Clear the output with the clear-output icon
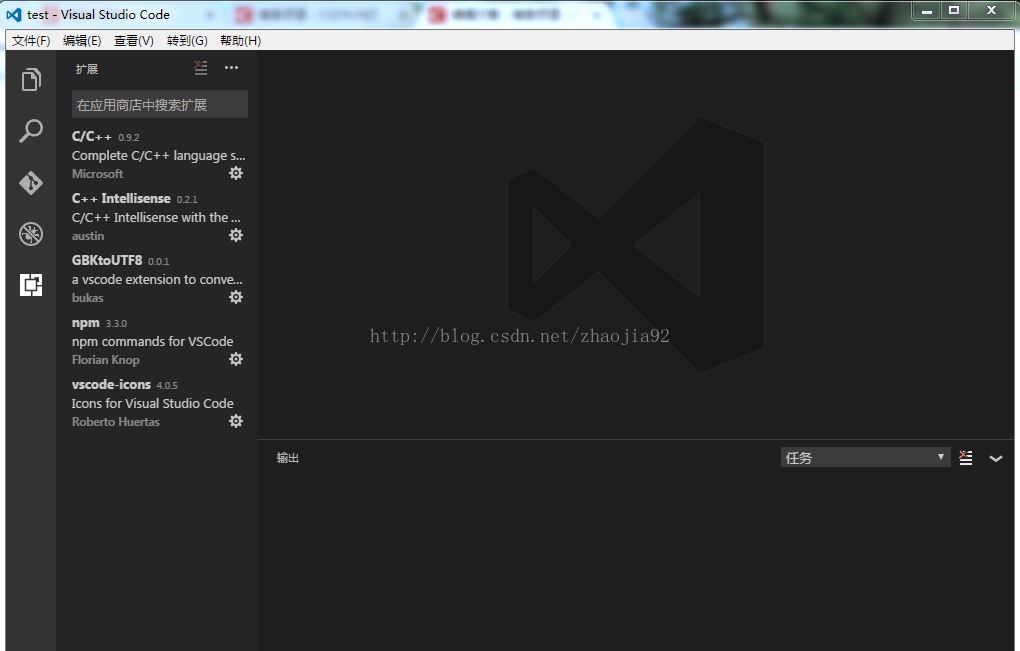The height and width of the screenshot is (651, 1020). tap(965, 457)
